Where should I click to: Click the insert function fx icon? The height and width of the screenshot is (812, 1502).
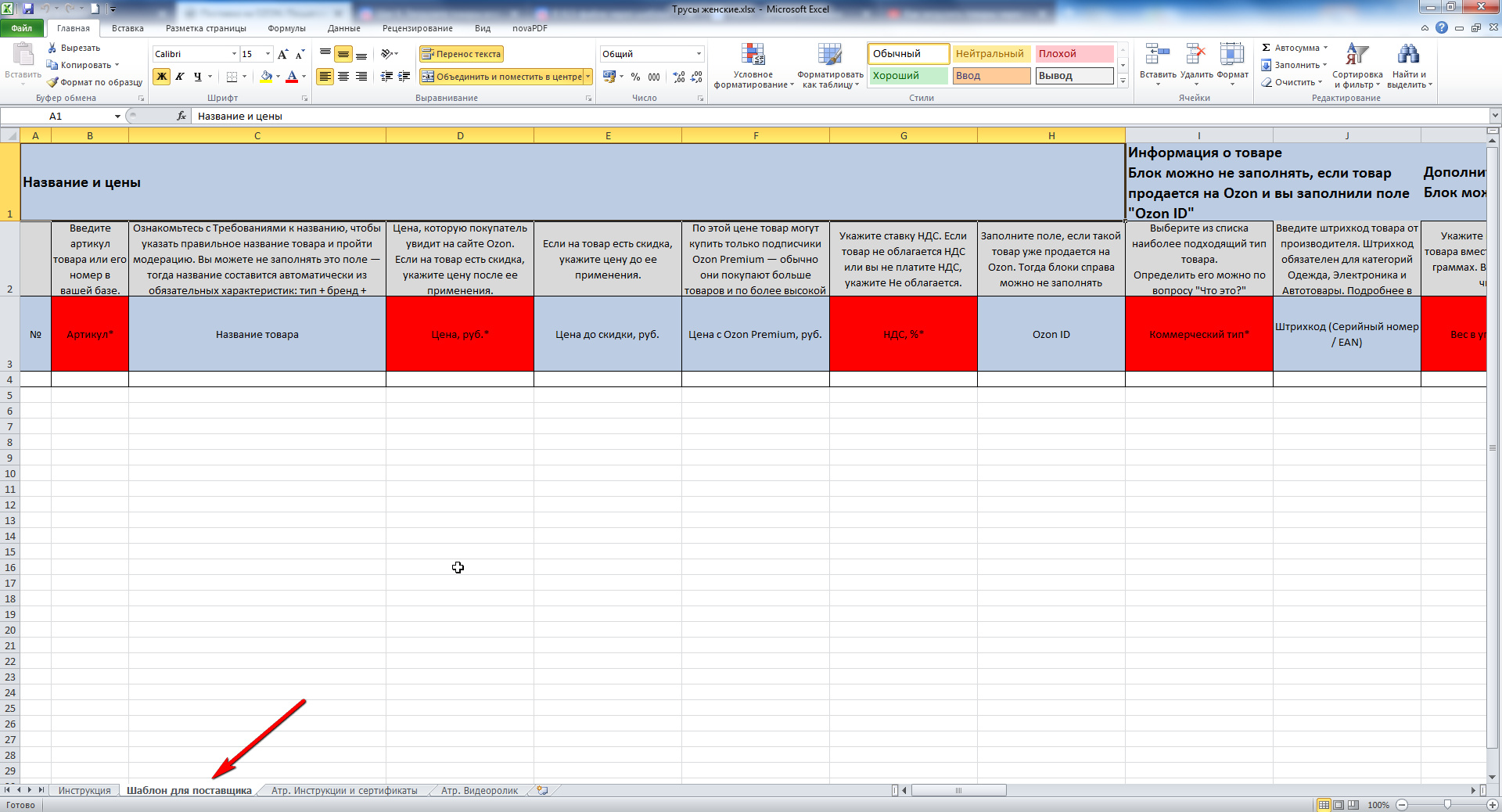pos(181,116)
